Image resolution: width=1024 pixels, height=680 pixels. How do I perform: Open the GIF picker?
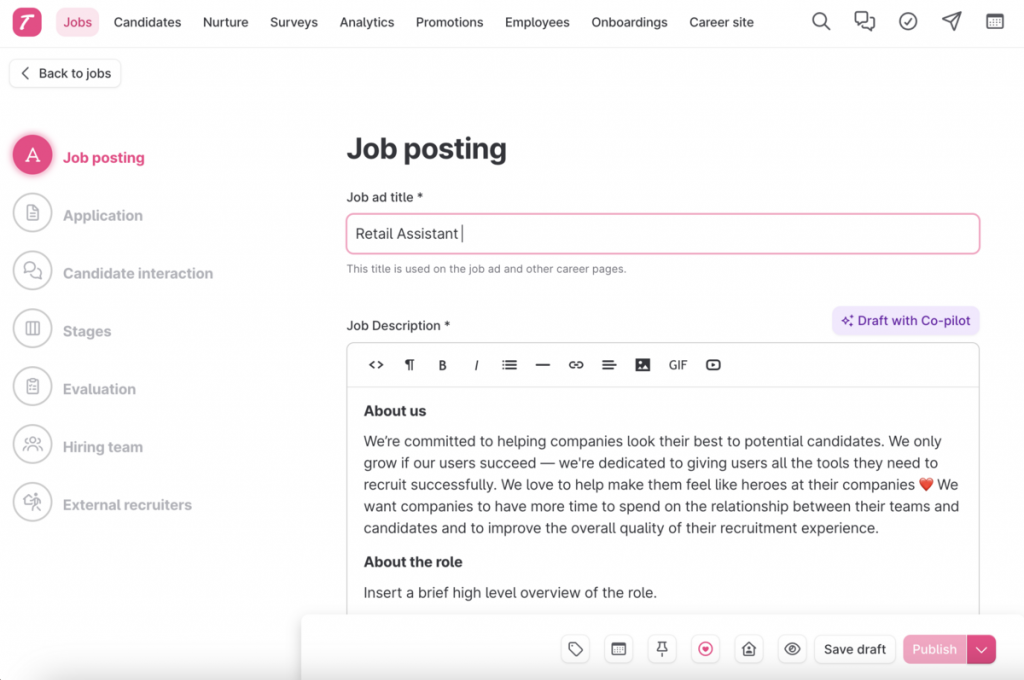[677, 365]
